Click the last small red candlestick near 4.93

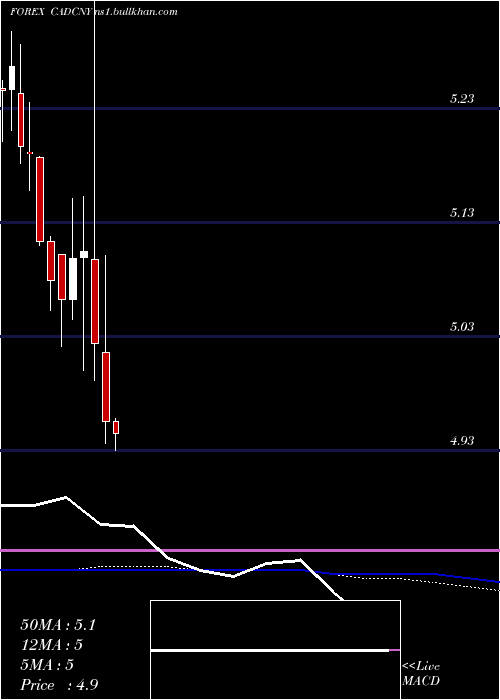(116, 427)
